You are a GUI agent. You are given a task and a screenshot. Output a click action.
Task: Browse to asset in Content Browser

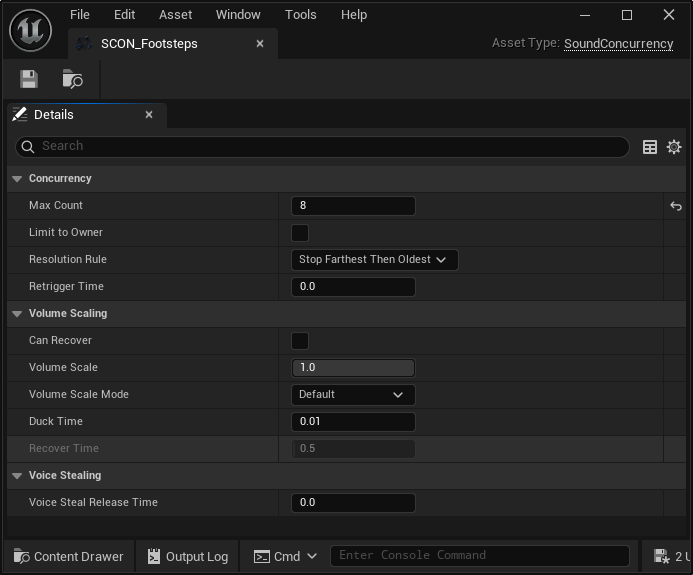[x=72, y=79]
